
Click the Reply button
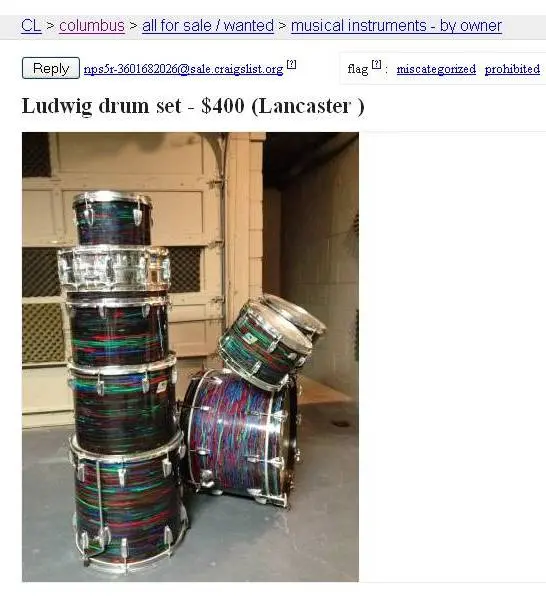point(51,68)
